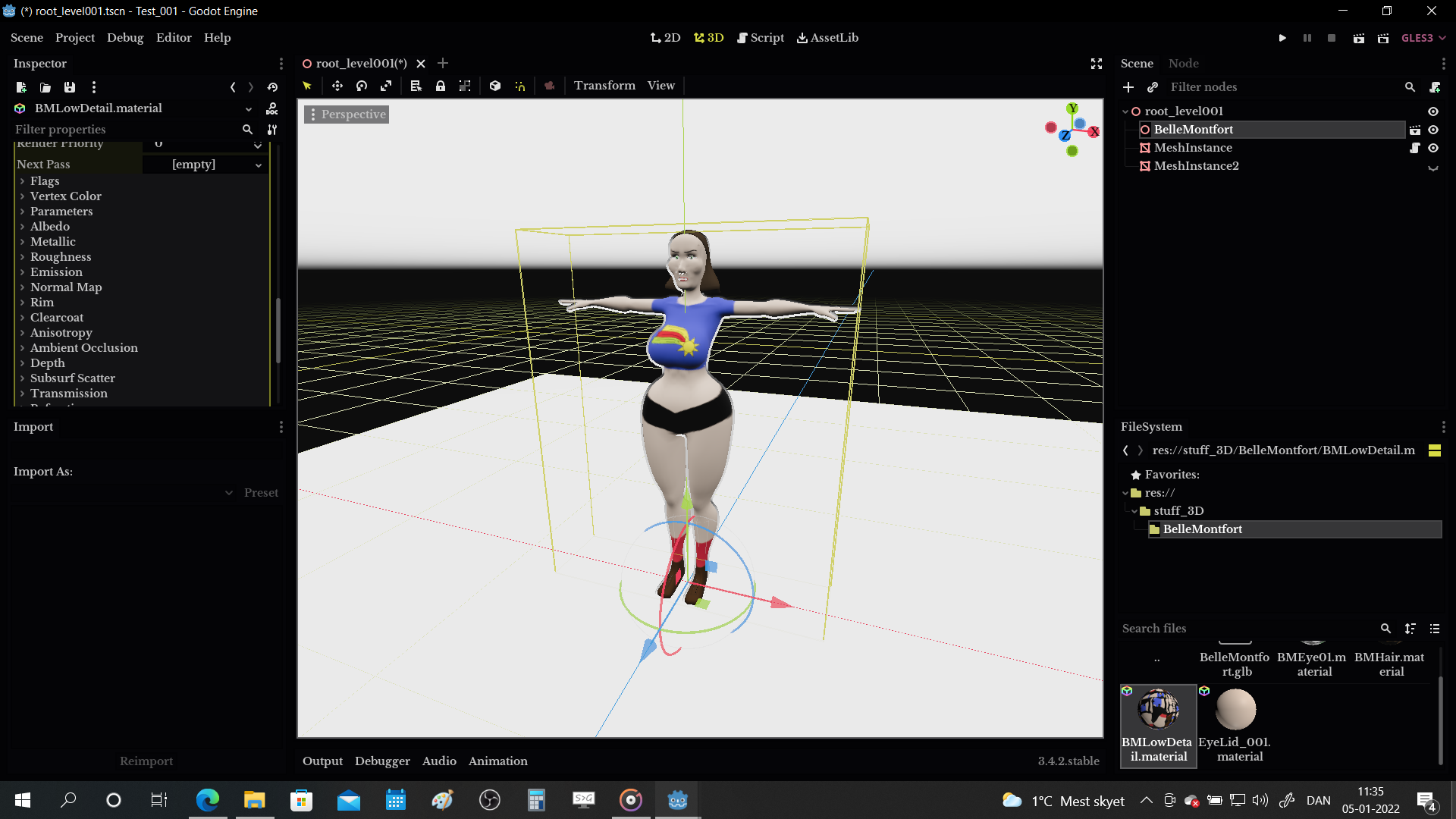Save the current resource in Inspector

[x=69, y=87]
